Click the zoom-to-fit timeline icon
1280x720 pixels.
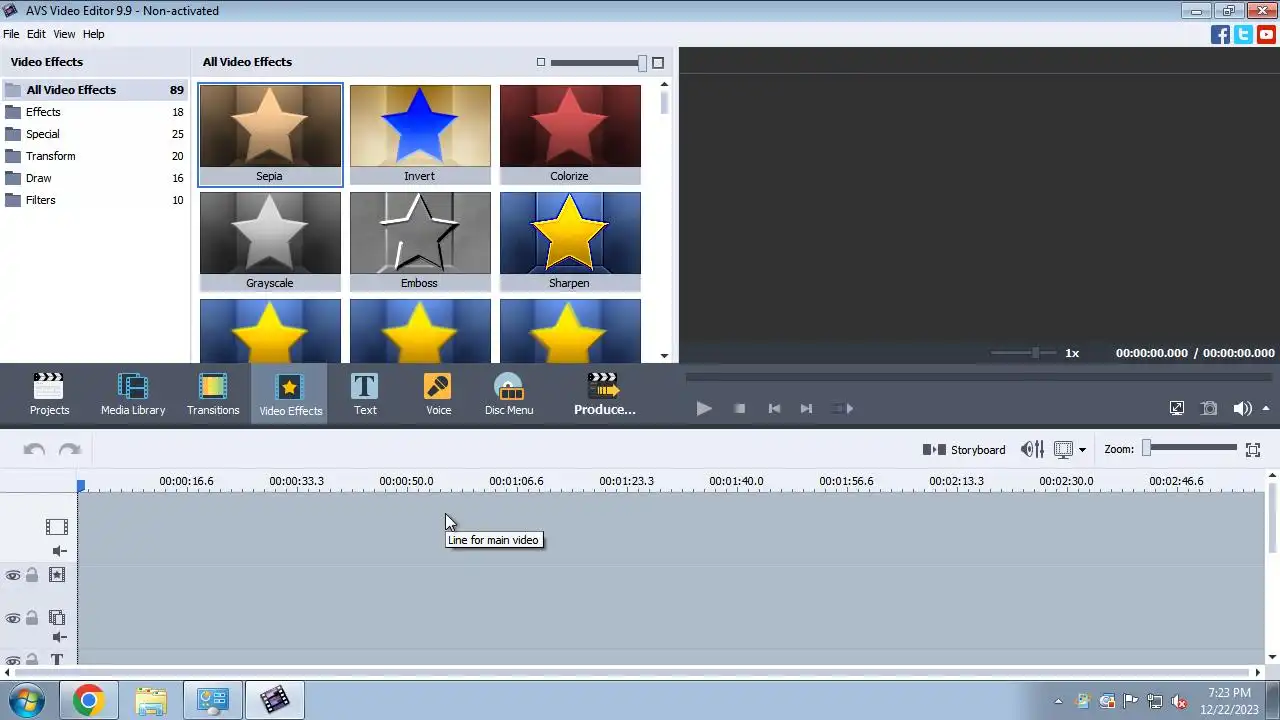[1253, 450]
